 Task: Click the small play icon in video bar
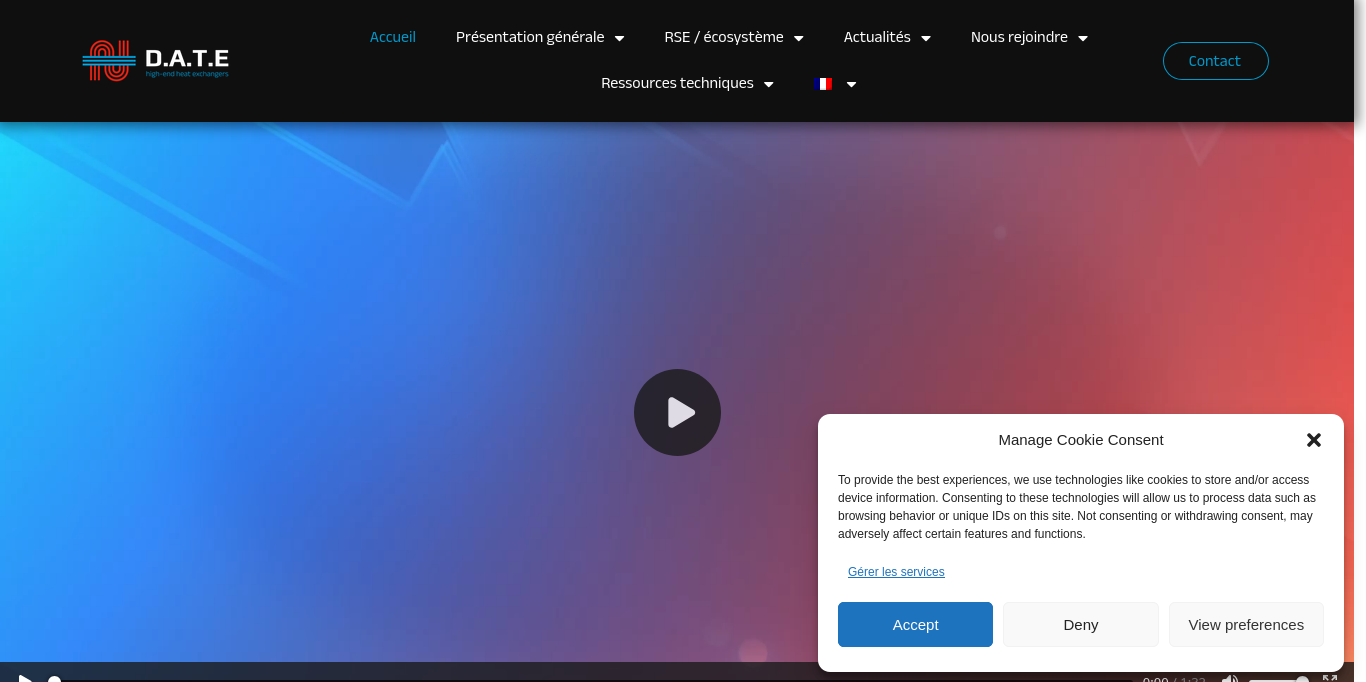(25, 679)
